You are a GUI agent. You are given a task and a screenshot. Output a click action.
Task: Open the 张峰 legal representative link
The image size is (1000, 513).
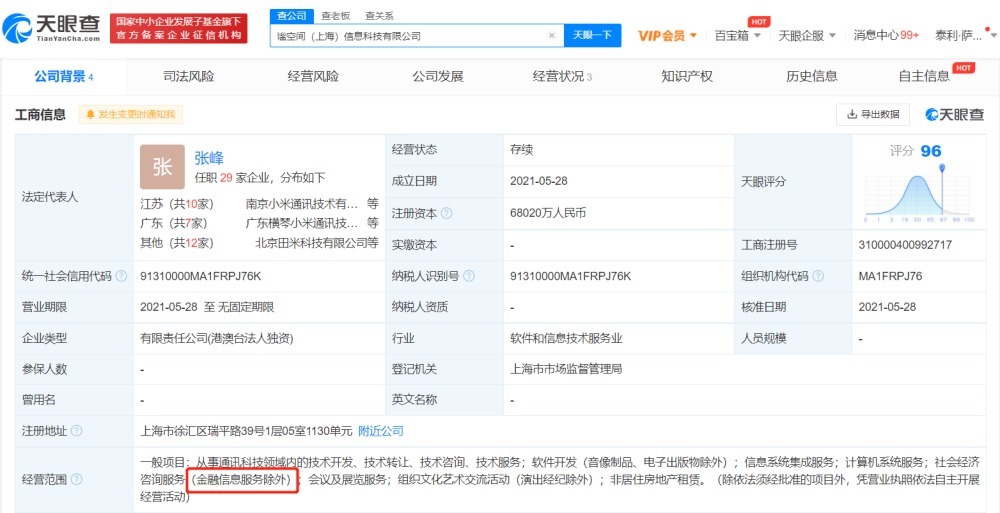(x=209, y=158)
